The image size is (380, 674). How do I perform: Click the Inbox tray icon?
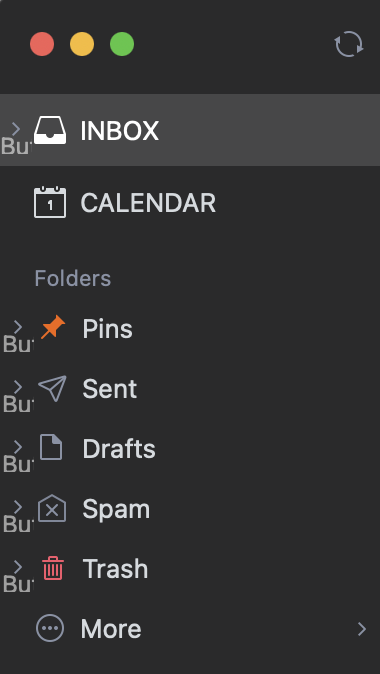click(50, 130)
